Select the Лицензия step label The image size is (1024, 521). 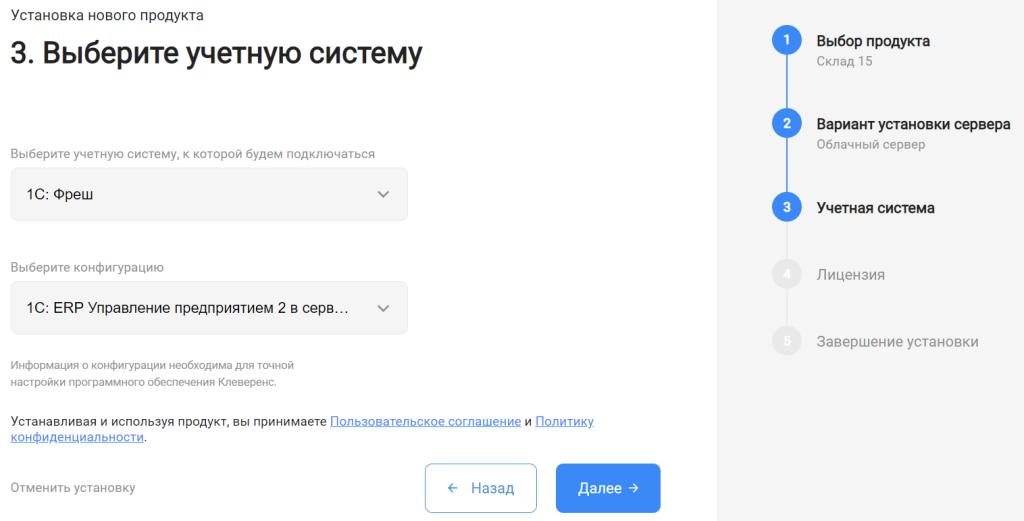(850, 275)
